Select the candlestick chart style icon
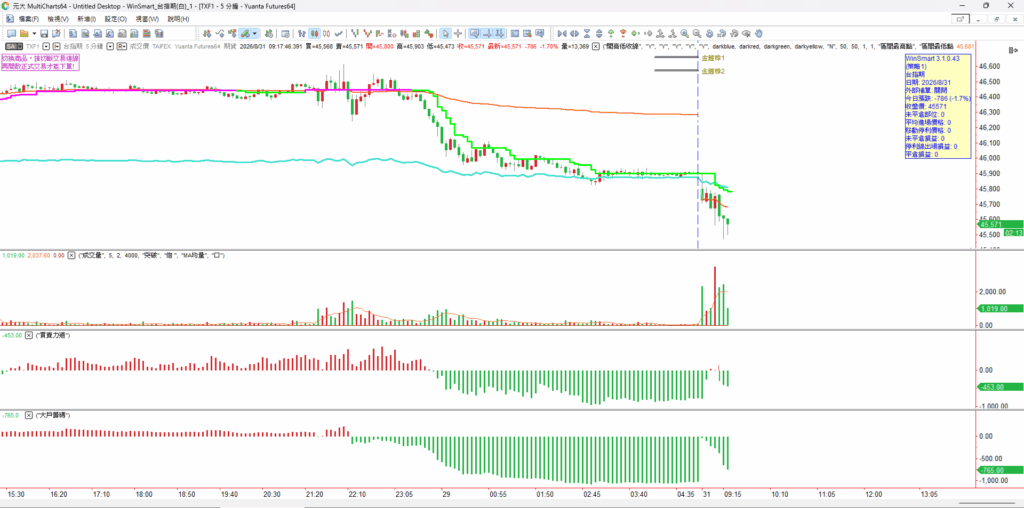1024x508 pixels. click(x=314, y=33)
